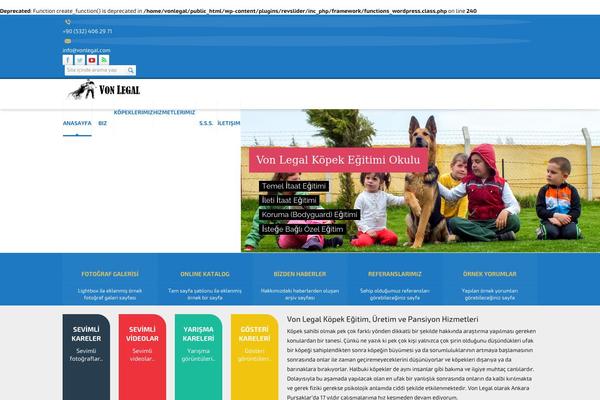Screen dimensions: 600x400
Task: Click the Von Legal logo
Action: 104,90
